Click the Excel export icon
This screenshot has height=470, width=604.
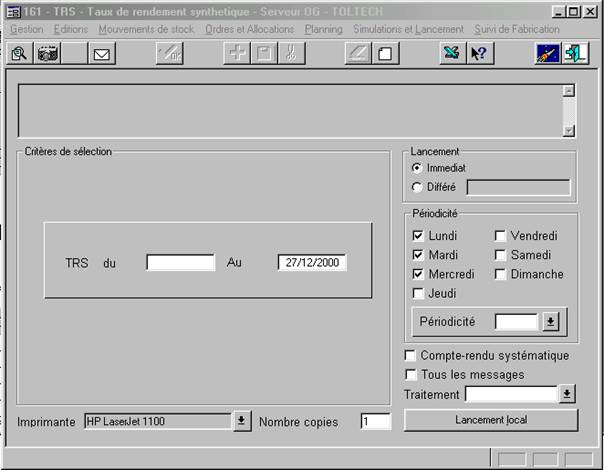pos(451,54)
